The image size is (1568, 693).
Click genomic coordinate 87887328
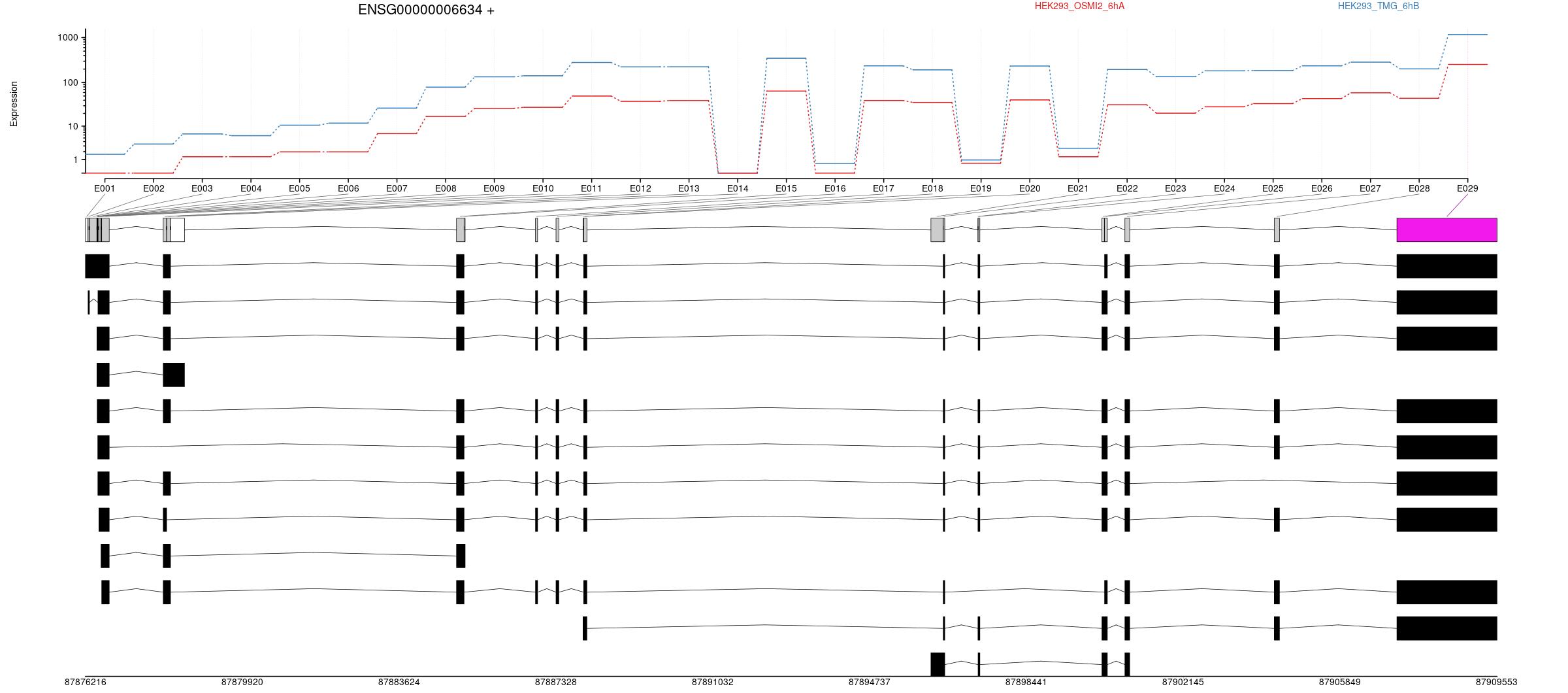coord(555,682)
